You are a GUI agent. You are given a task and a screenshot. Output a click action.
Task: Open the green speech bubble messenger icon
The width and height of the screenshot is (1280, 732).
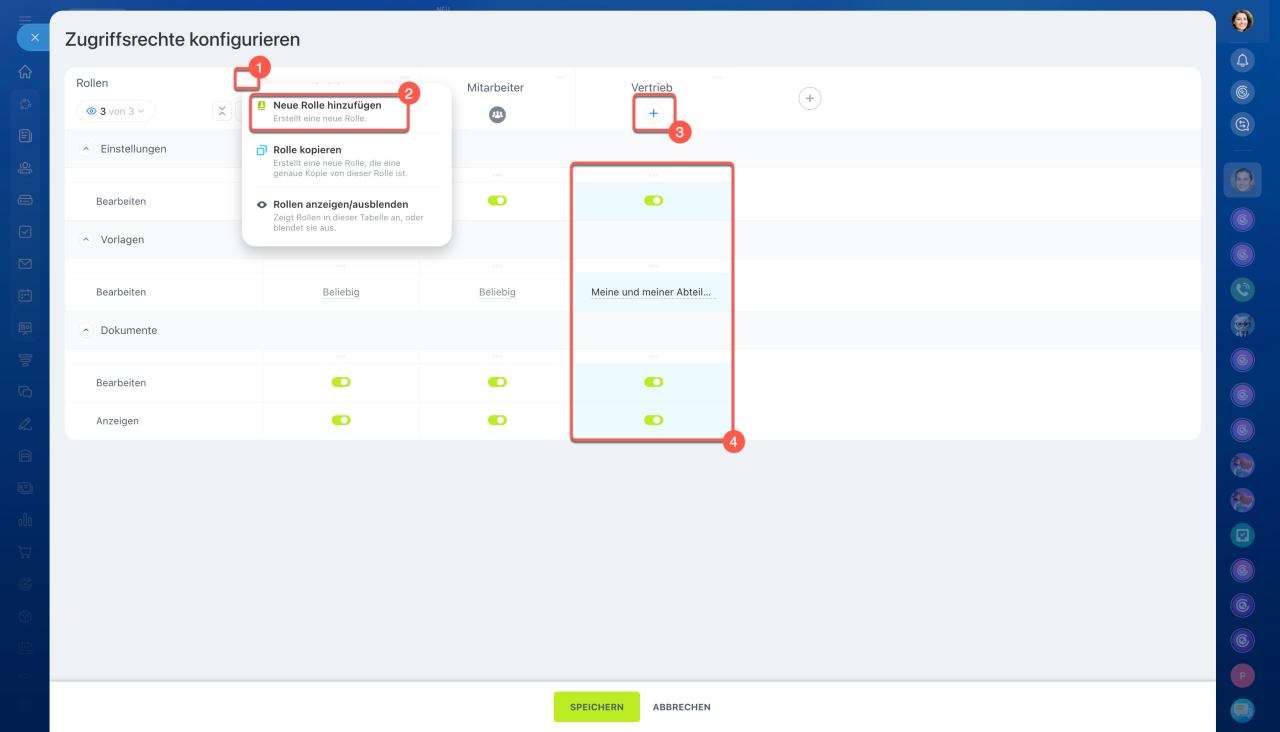coord(1242,710)
